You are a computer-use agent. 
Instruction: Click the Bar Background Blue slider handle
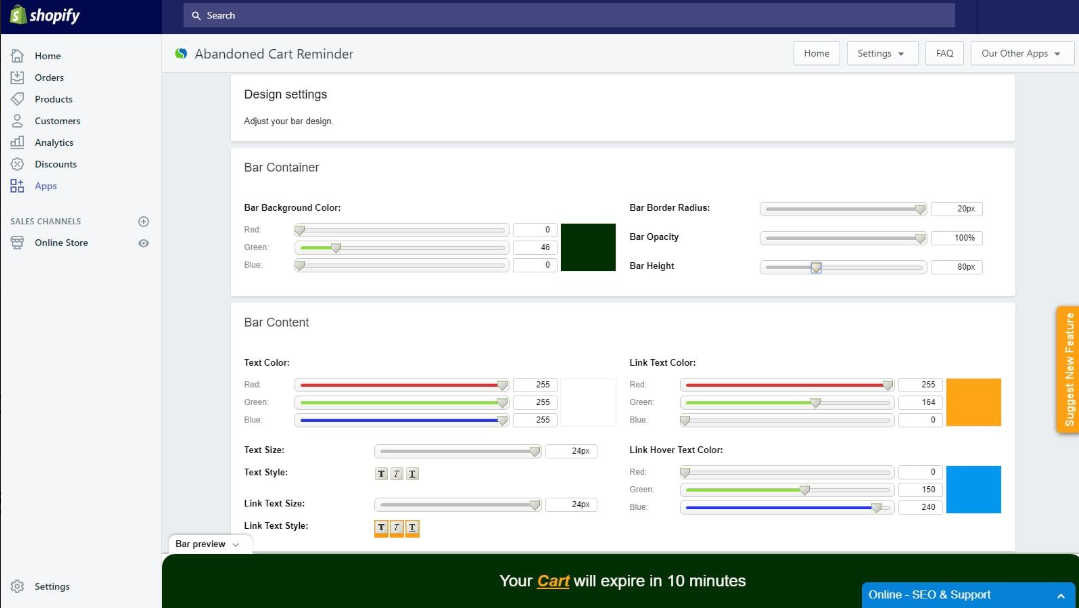(x=299, y=265)
